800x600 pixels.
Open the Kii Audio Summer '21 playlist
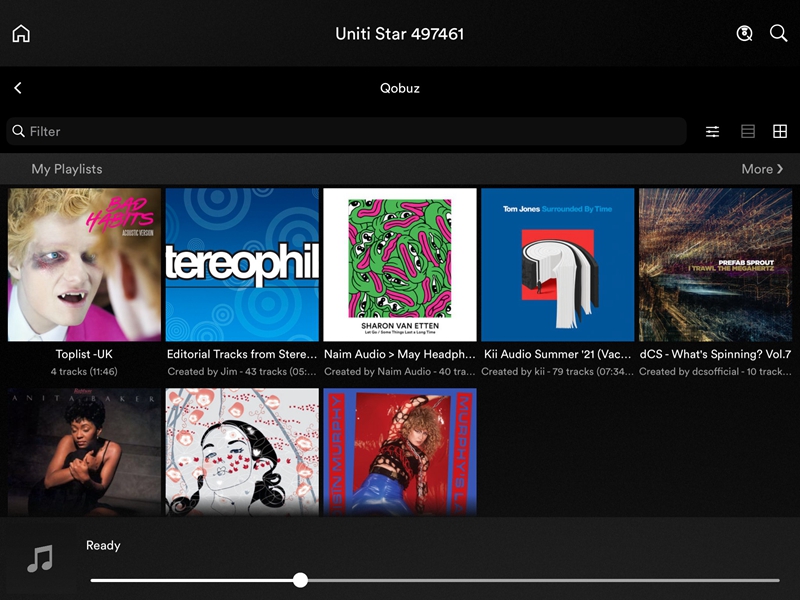[557, 265]
